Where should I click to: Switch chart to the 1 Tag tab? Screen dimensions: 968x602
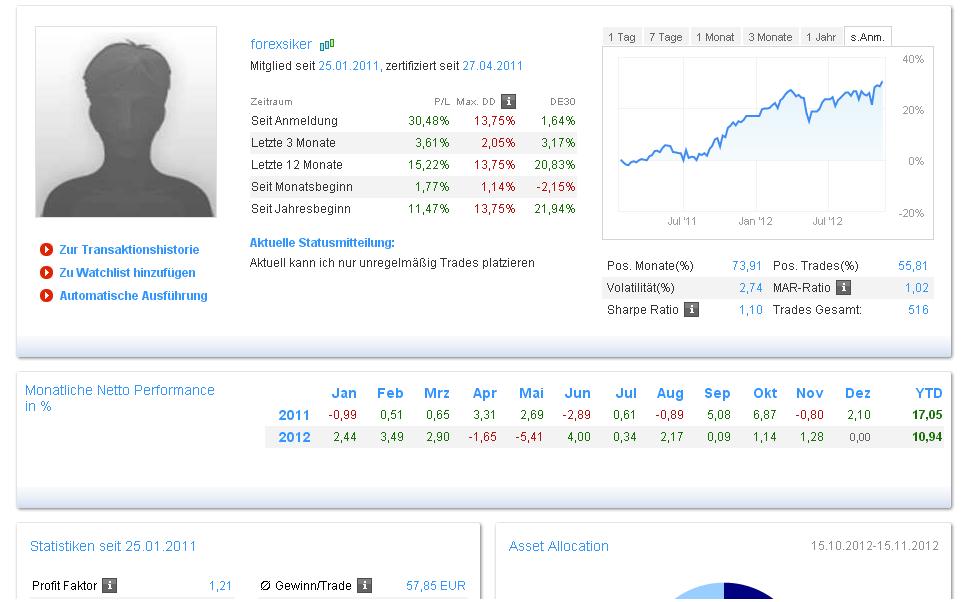click(621, 37)
